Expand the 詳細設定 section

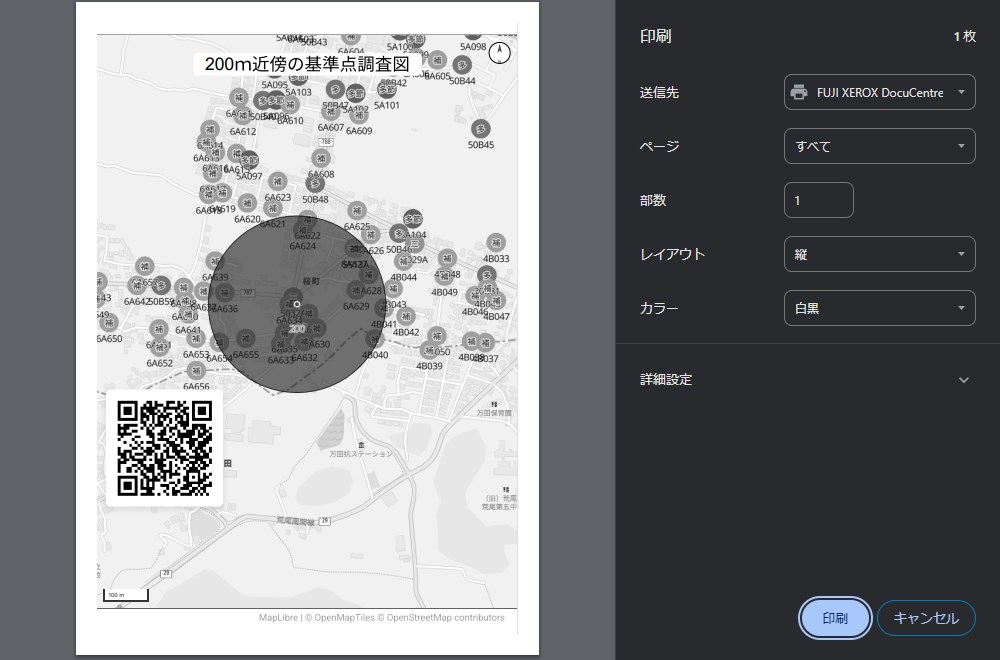coord(806,380)
